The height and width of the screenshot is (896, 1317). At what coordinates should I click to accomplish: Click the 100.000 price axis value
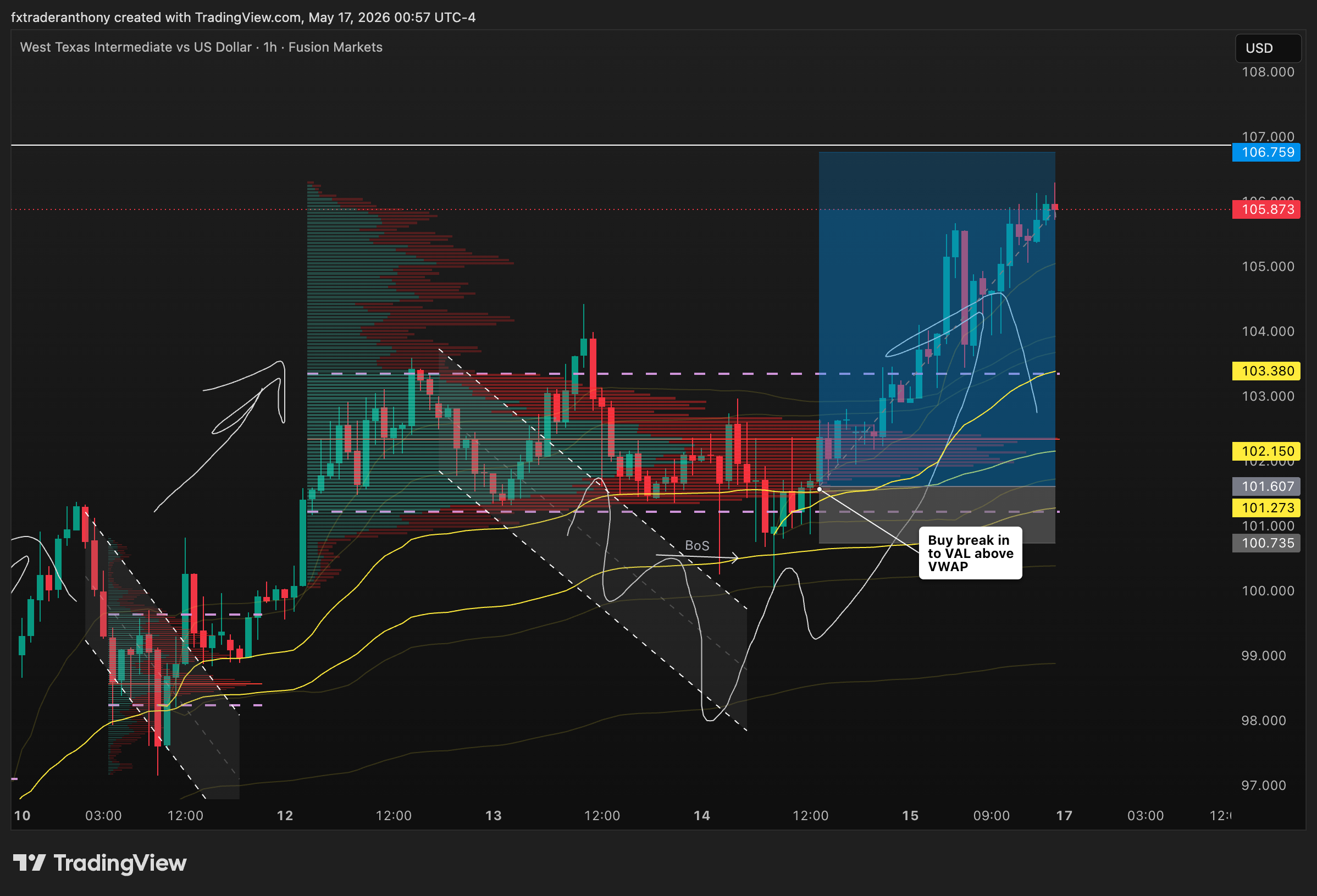coord(1268,590)
